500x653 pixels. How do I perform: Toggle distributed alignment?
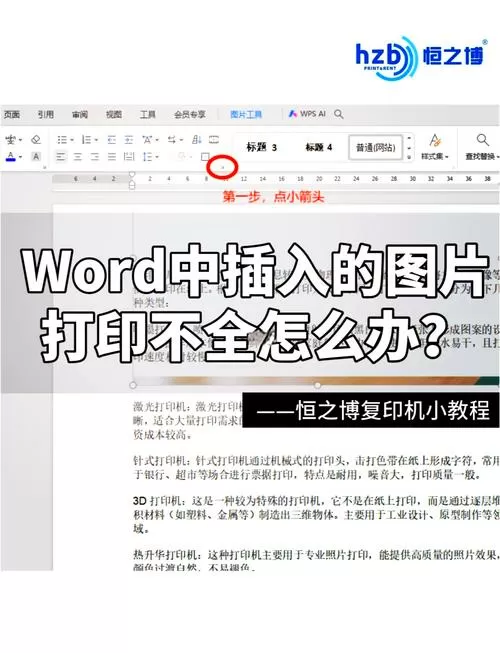point(129,157)
